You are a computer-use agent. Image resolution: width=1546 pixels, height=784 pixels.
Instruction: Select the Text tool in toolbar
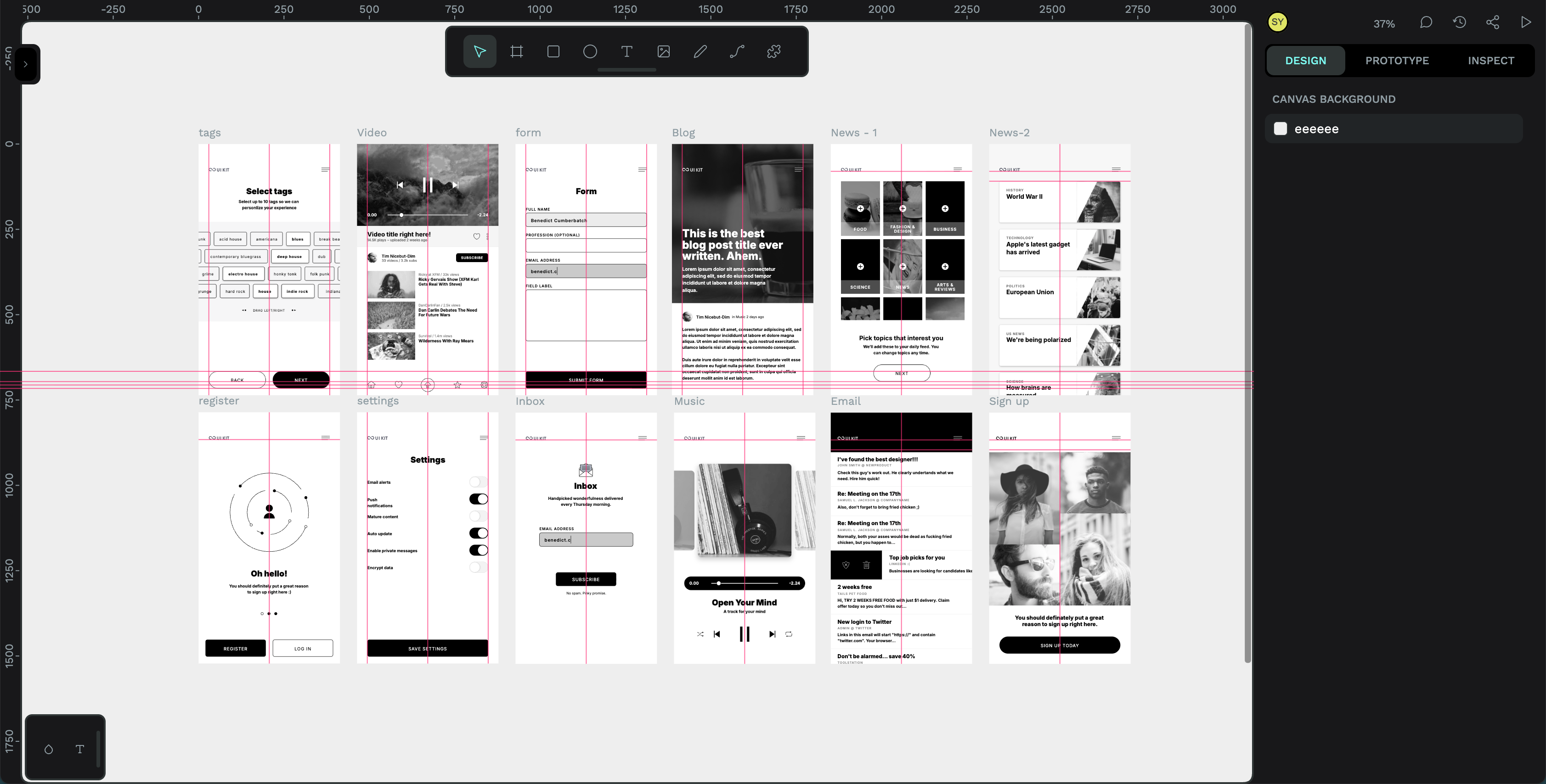click(x=626, y=51)
